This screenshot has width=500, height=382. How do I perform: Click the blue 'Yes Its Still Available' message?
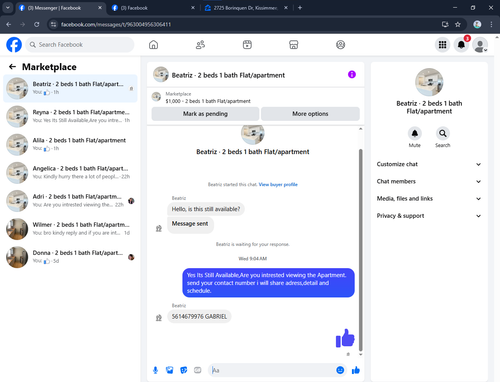pyautogui.click(x=268, y=283)
